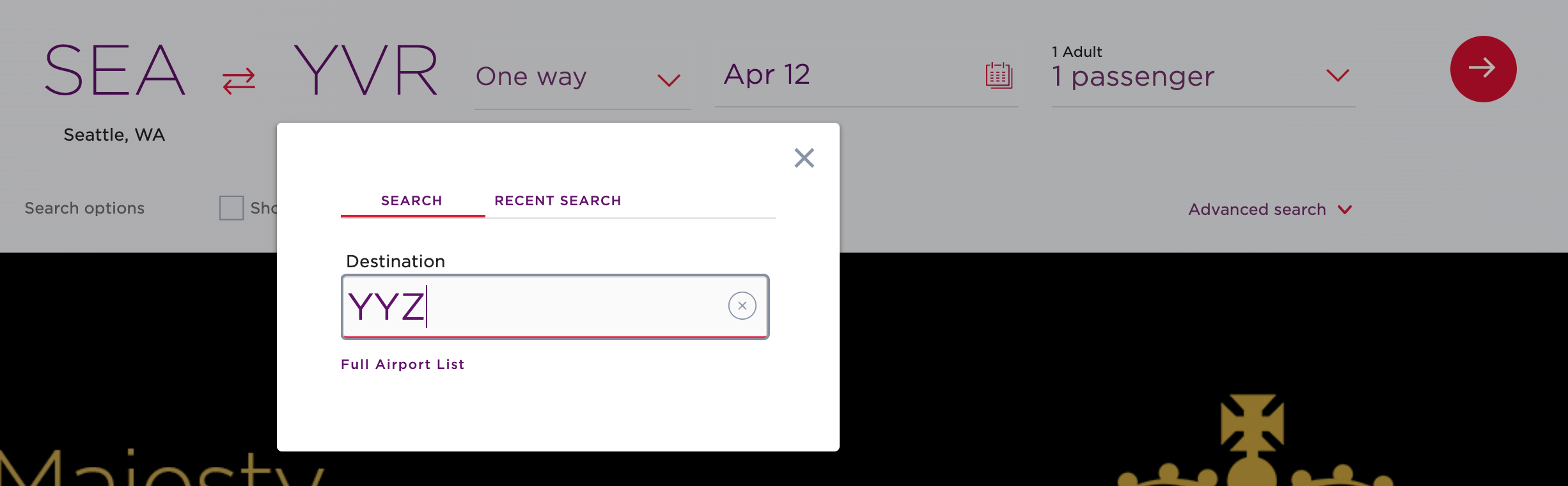Click the Seattle, WA location label
1568x486 pixels.
[x=114, y=135]
